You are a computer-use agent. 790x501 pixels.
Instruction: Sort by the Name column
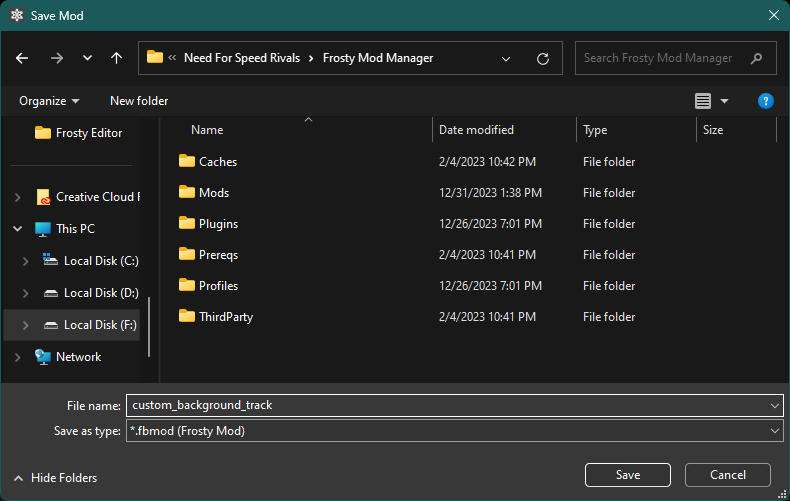point(207,130)
